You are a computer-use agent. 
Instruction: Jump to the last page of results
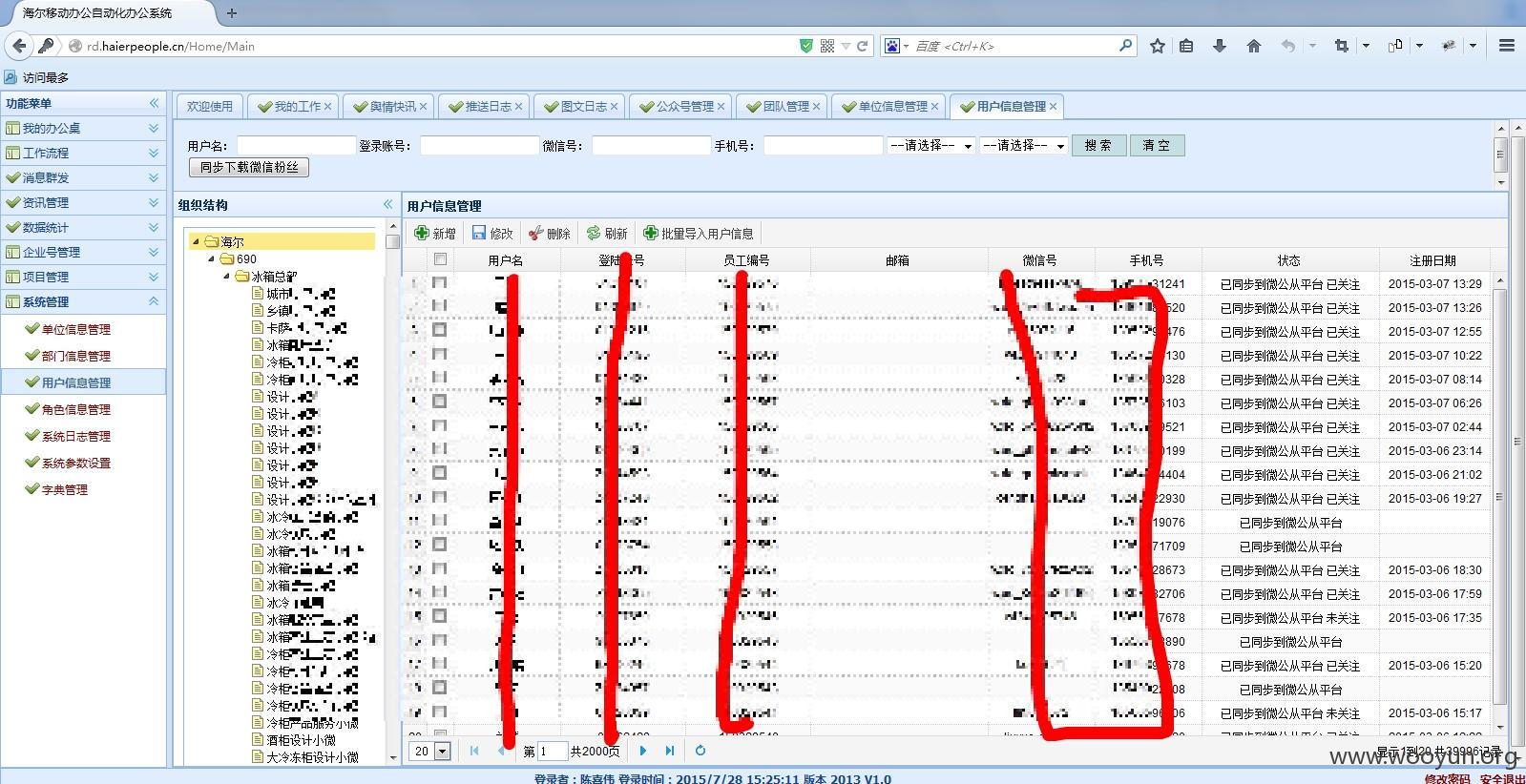[670, 751]
